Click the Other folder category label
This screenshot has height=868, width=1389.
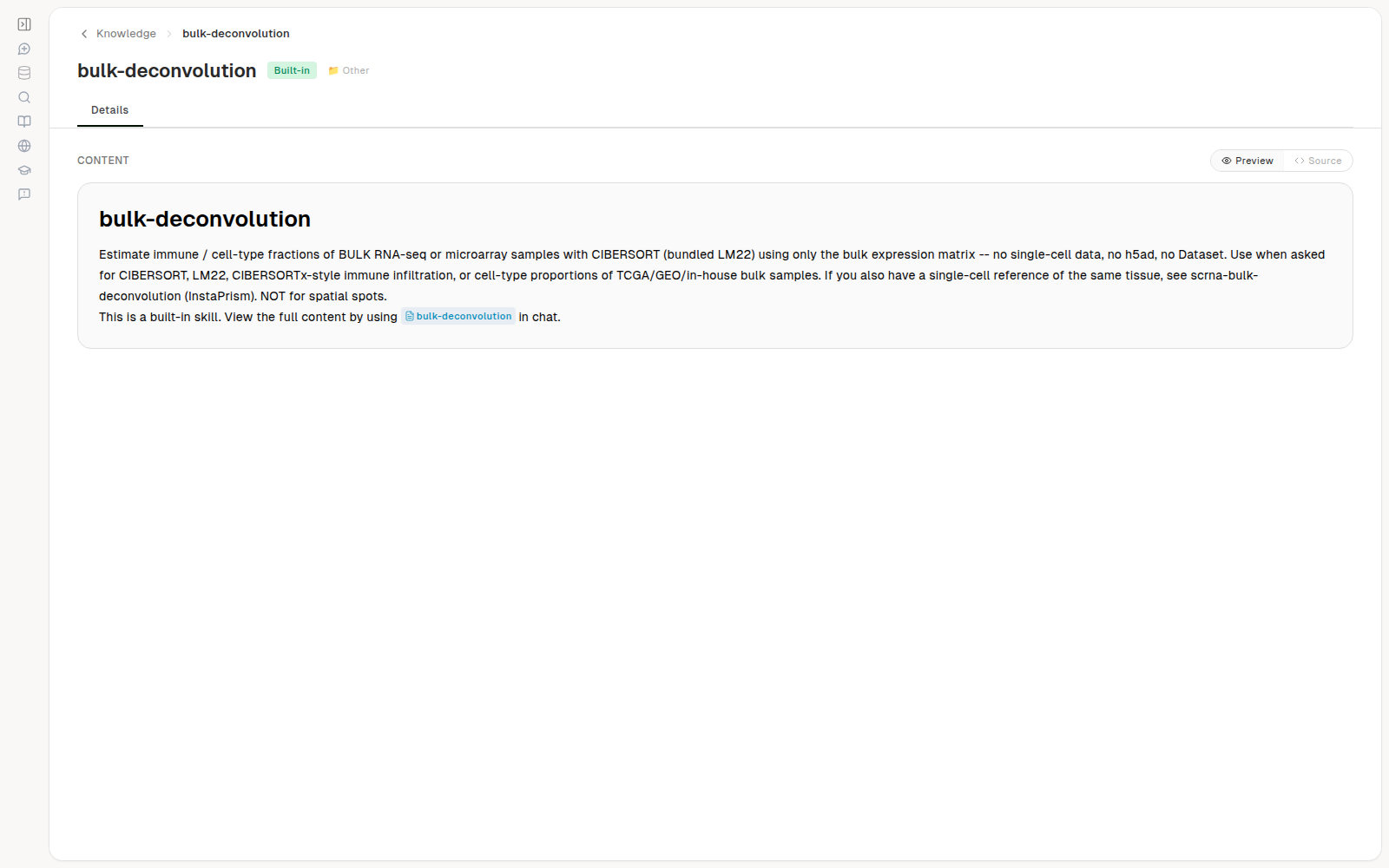[349, 70]
